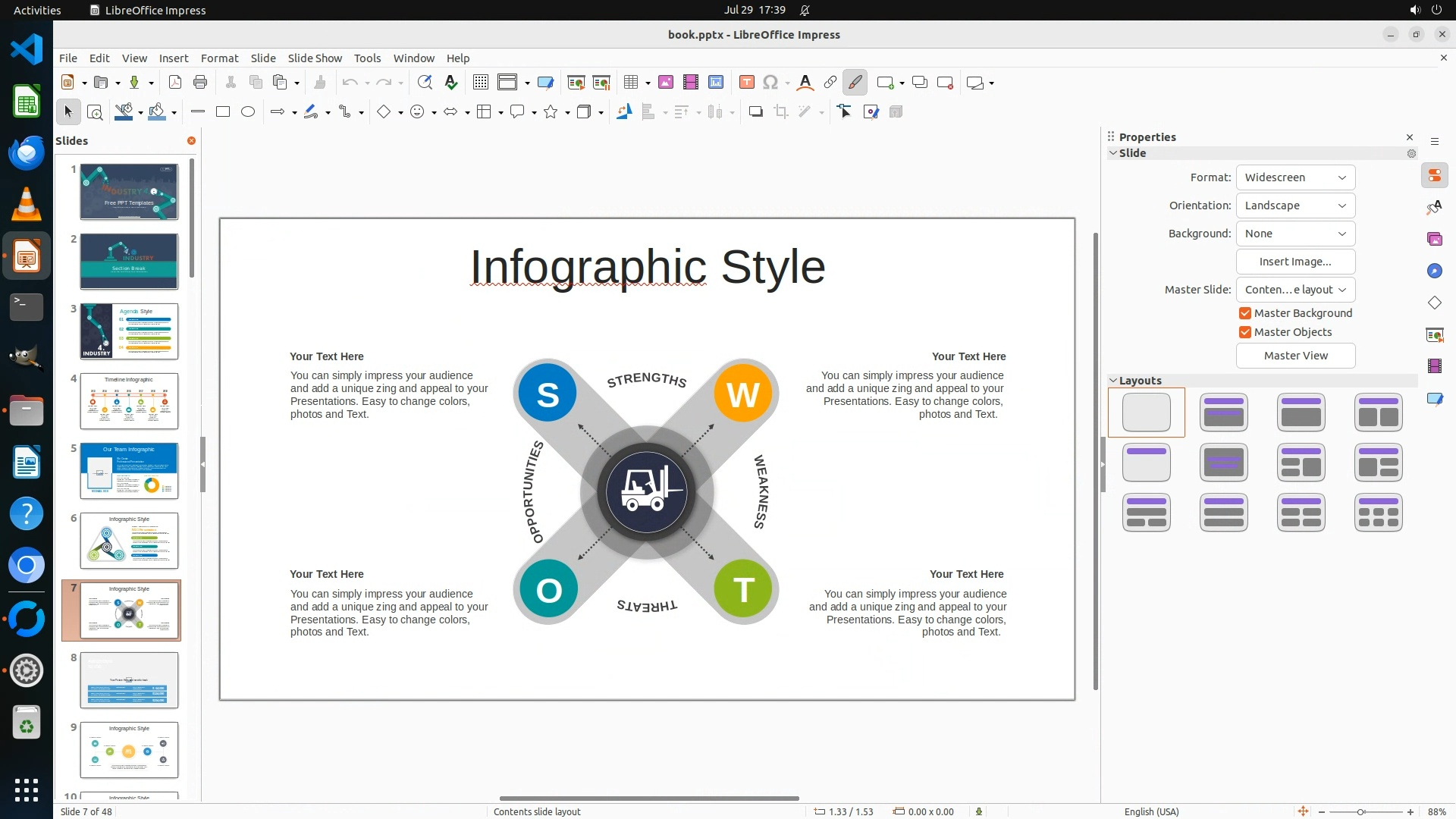Viewport: 1456px width, 819px height.
Task: Open the Format menu
Action: pos(219,58)
